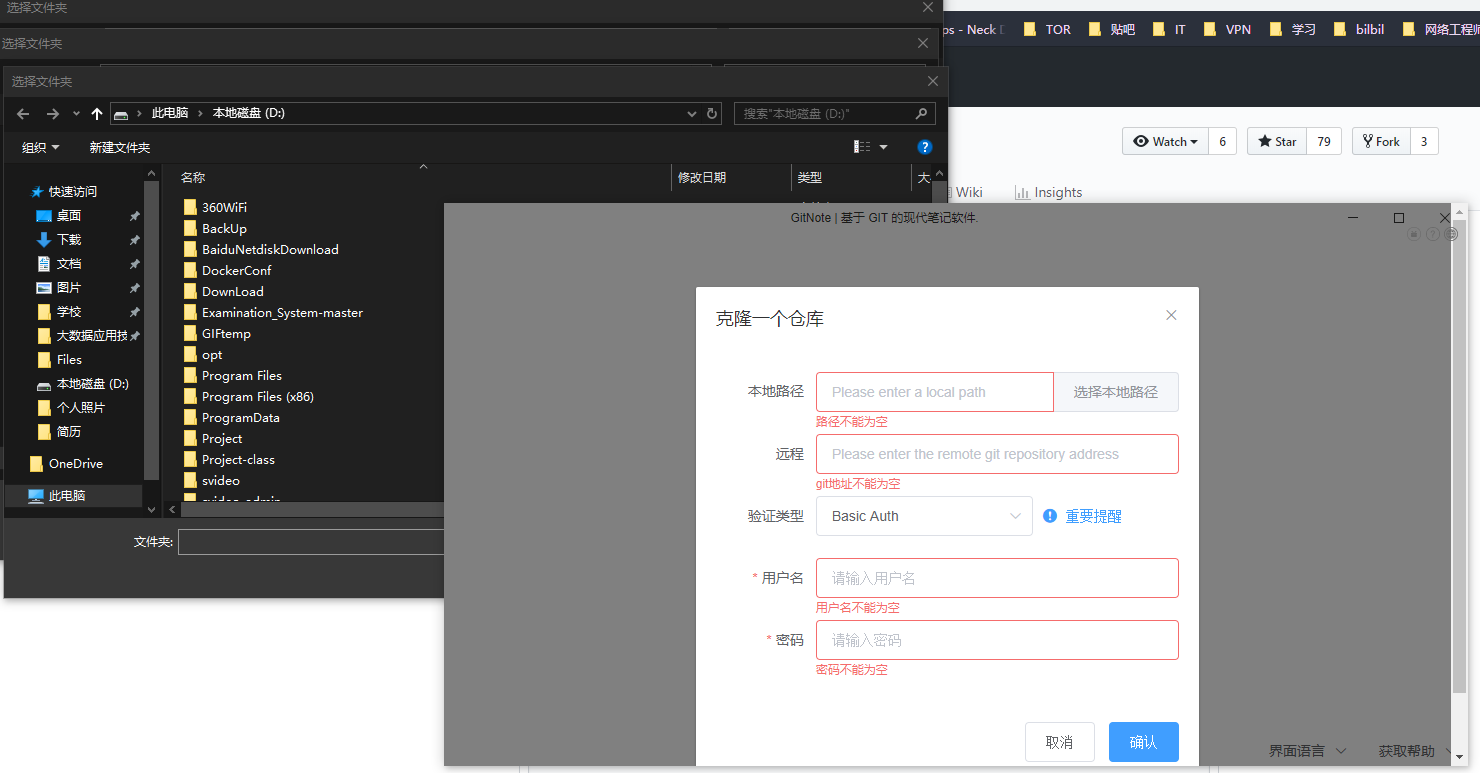
Task: Click the 用户名 input field
Action: click(x=997, y=578)
